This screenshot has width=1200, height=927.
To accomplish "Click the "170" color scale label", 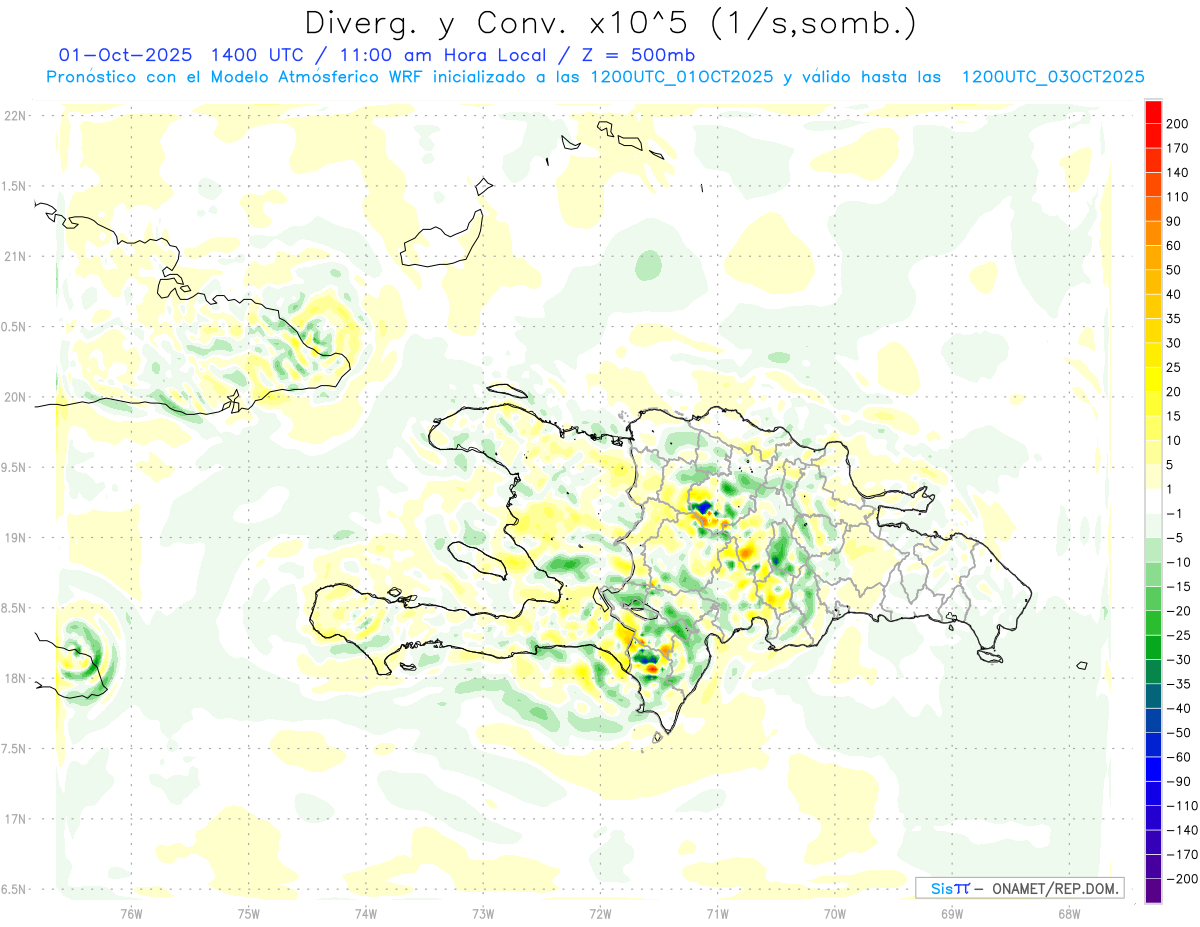I will (x=1177, y=148).
